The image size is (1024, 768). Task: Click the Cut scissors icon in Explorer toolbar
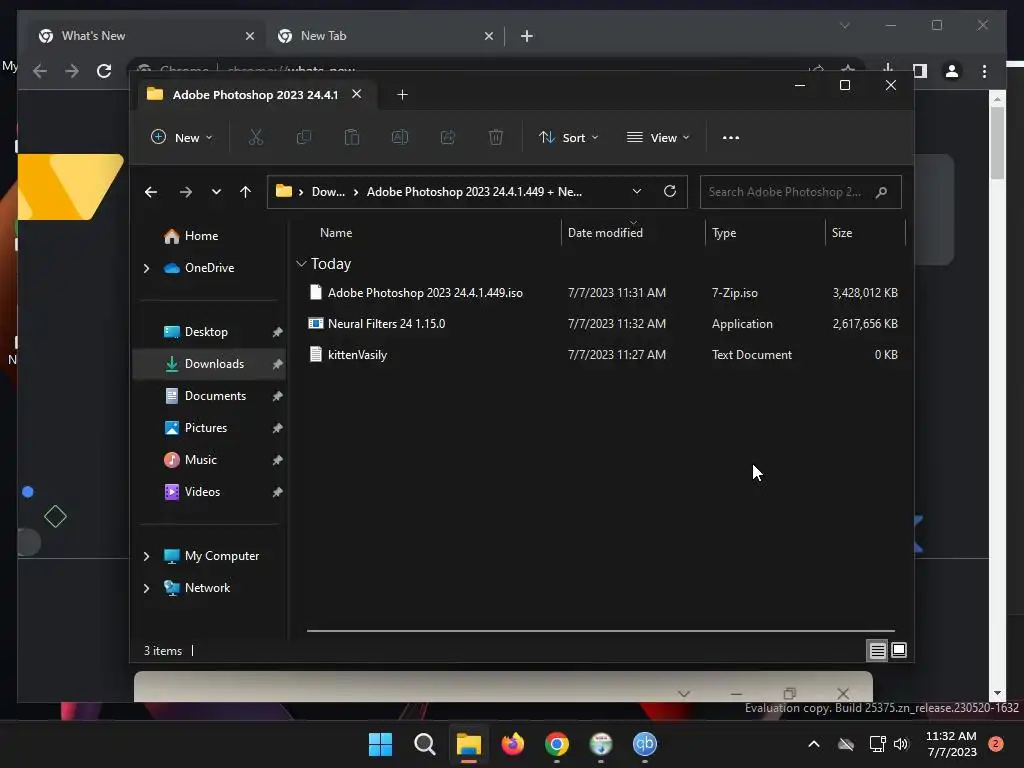click(x=255, y=137)
